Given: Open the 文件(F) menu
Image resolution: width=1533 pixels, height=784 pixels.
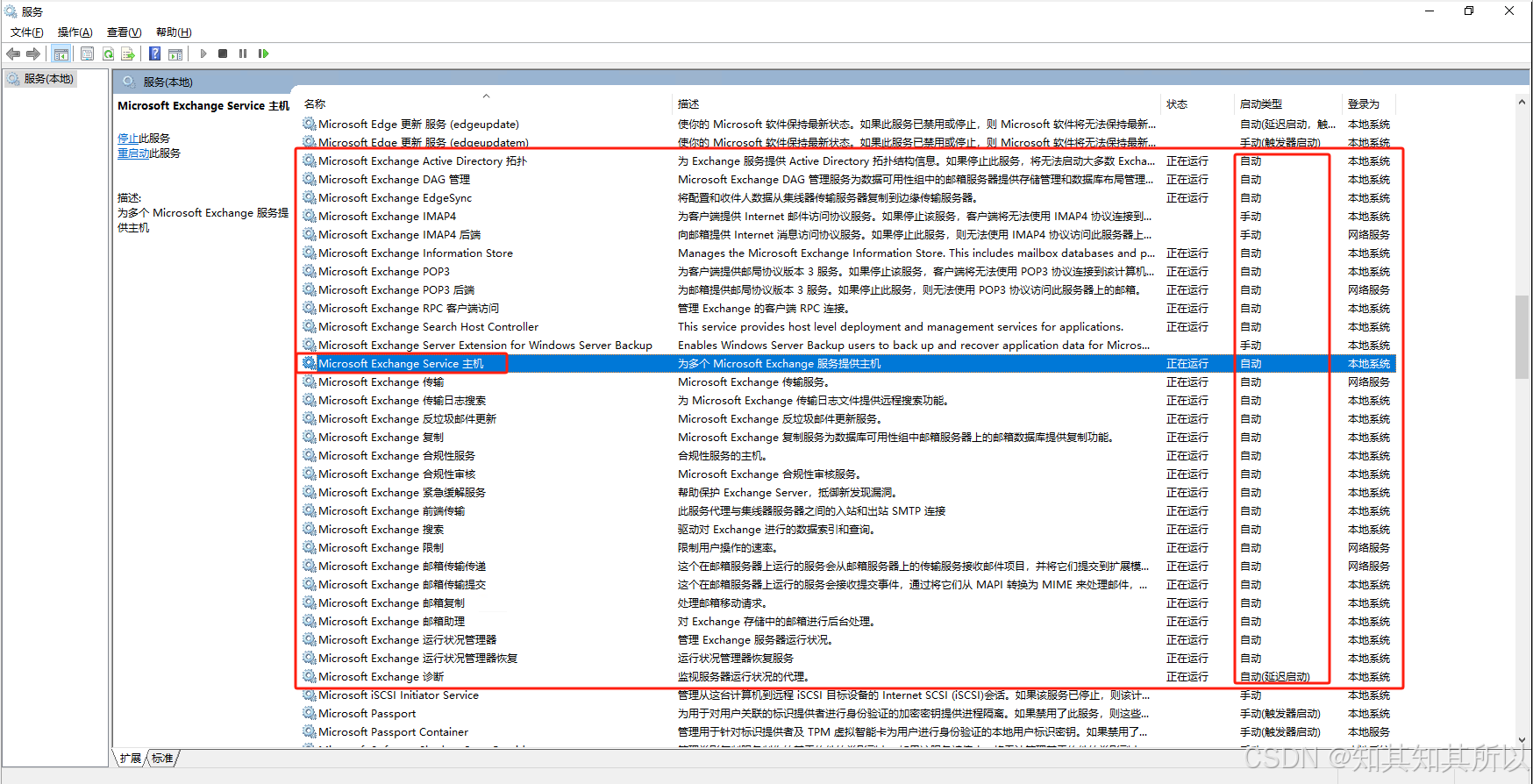Looking at the screenshot, I should pyautogui.click(x=27, y=32).
